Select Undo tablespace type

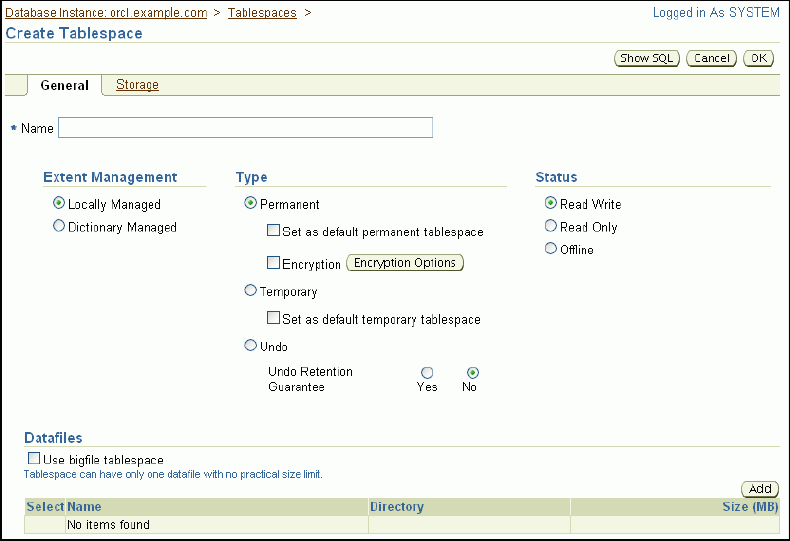point(250,345)
